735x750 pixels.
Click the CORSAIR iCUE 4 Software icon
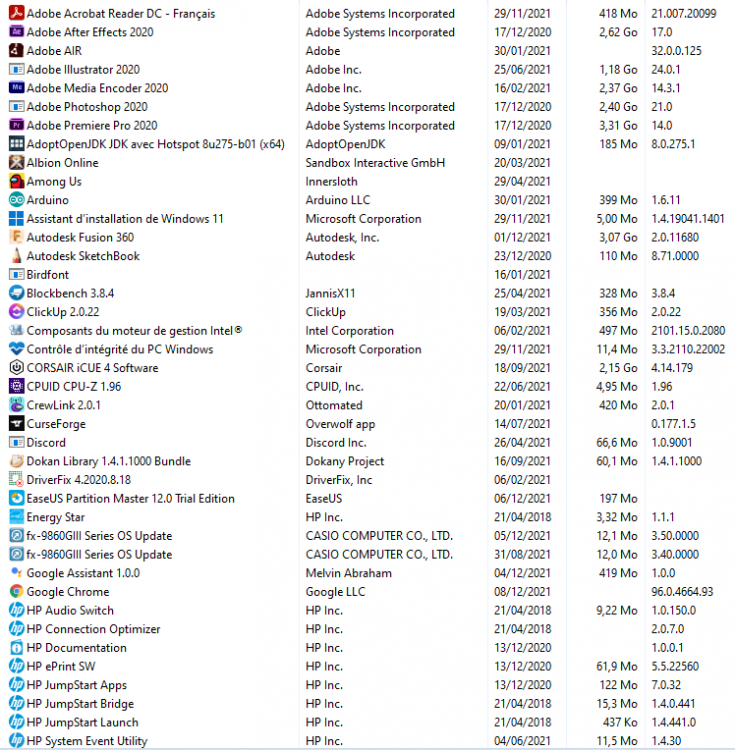pos(16,367)
